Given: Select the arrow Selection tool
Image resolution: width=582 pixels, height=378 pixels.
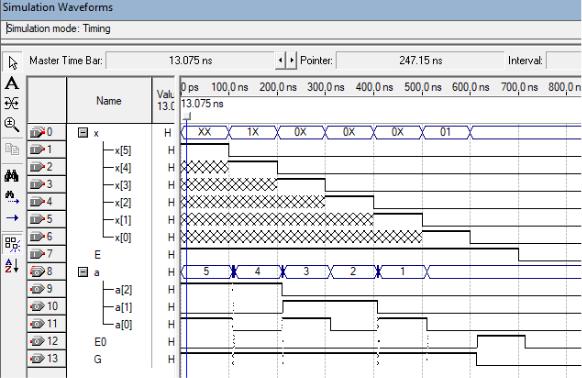Looking at the screenshot, I should (12, 63).
